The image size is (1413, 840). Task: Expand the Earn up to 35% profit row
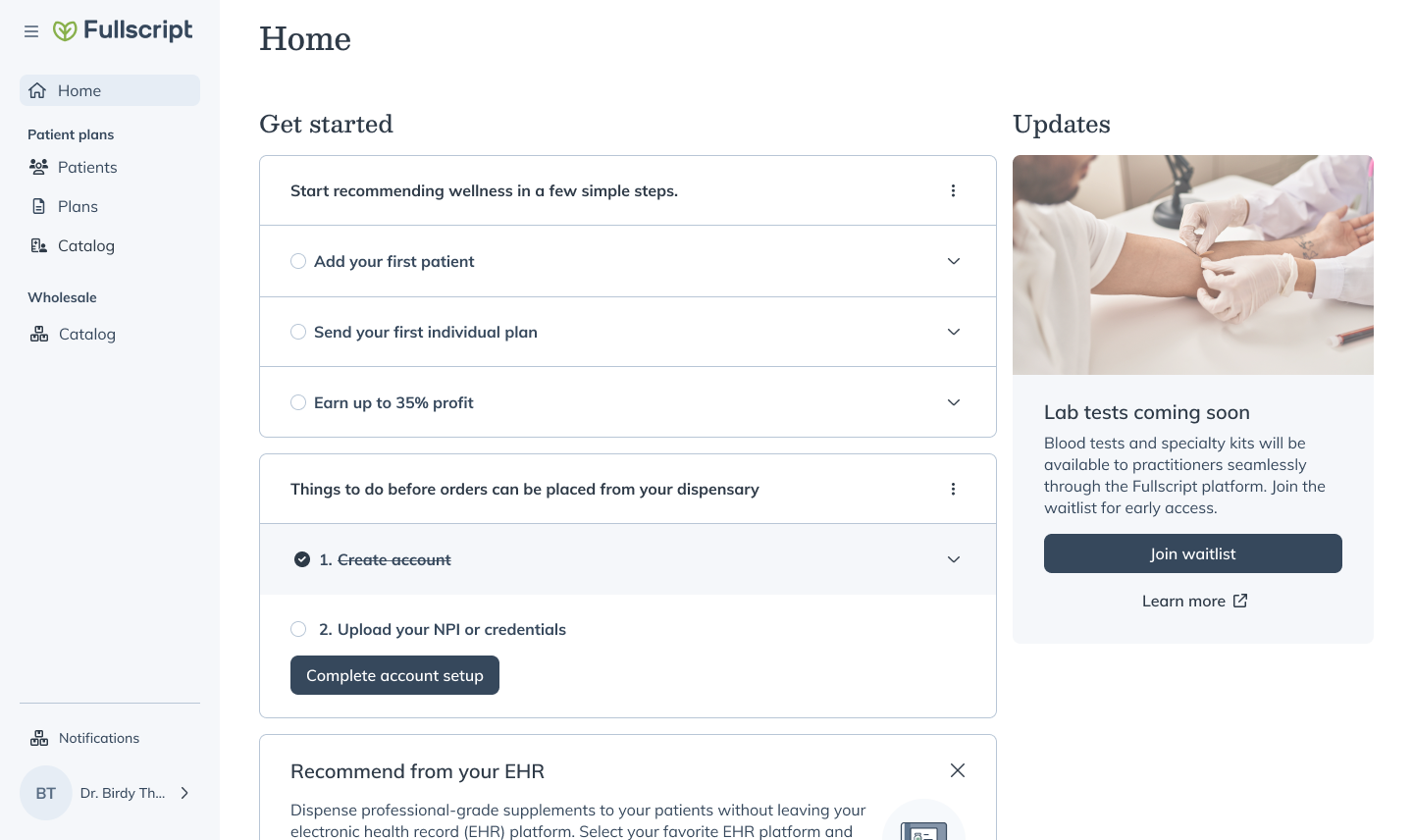click(x=628, y=402)
